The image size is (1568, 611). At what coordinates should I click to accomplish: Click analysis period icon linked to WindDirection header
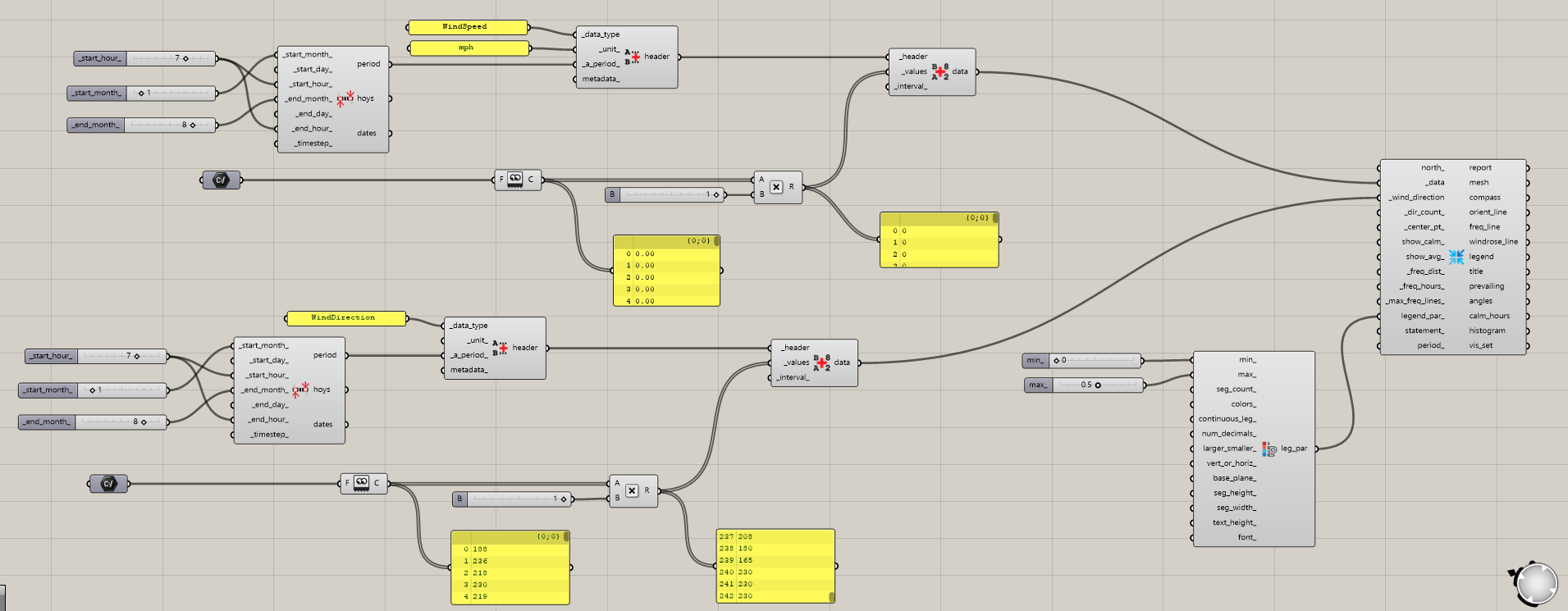[x=300, y=389]
